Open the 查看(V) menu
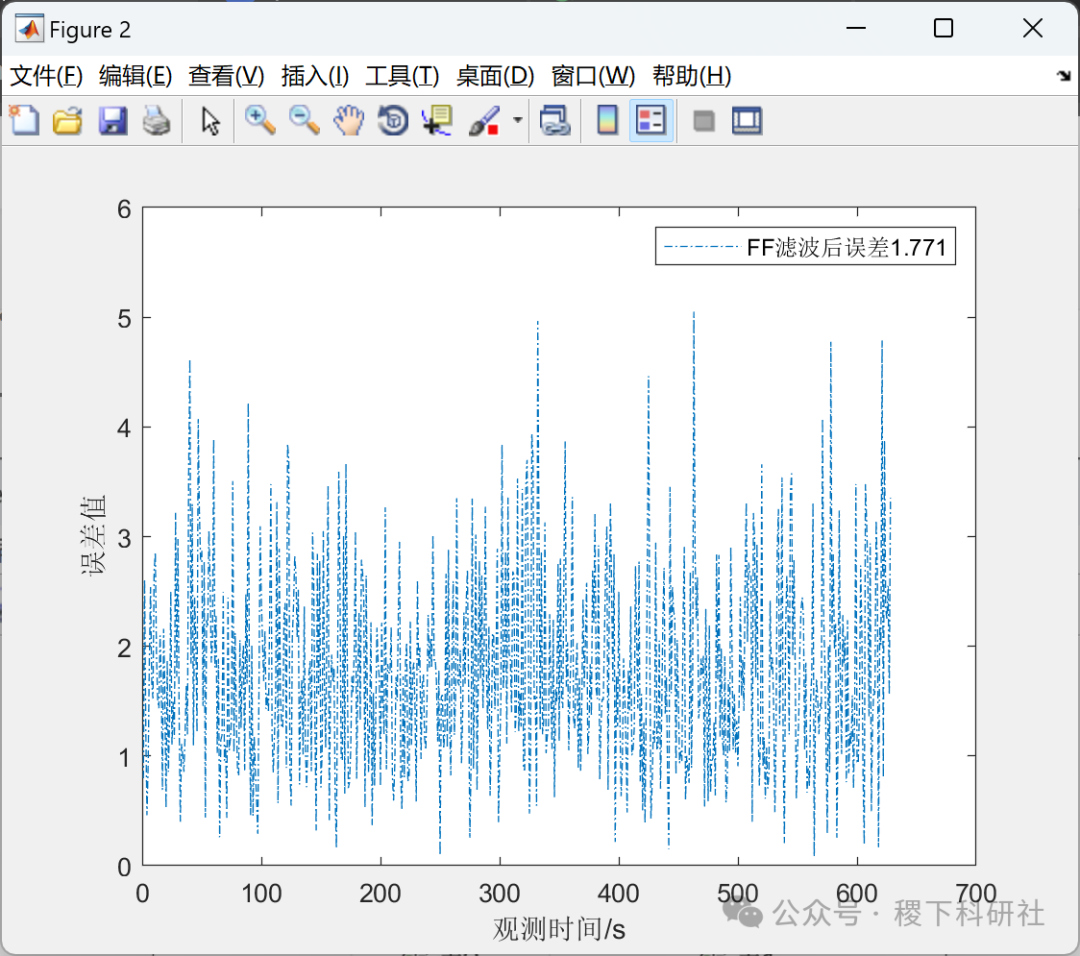The image size is (1080, 956). pos(226,76)
